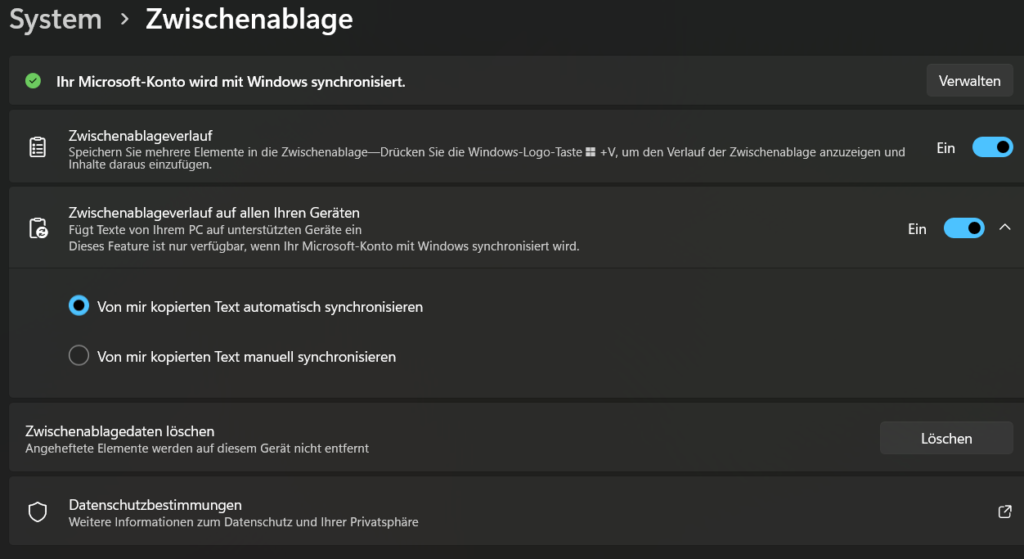Choose manual sync of copied text
1024x559 pixels.
[x=79, y=356]
